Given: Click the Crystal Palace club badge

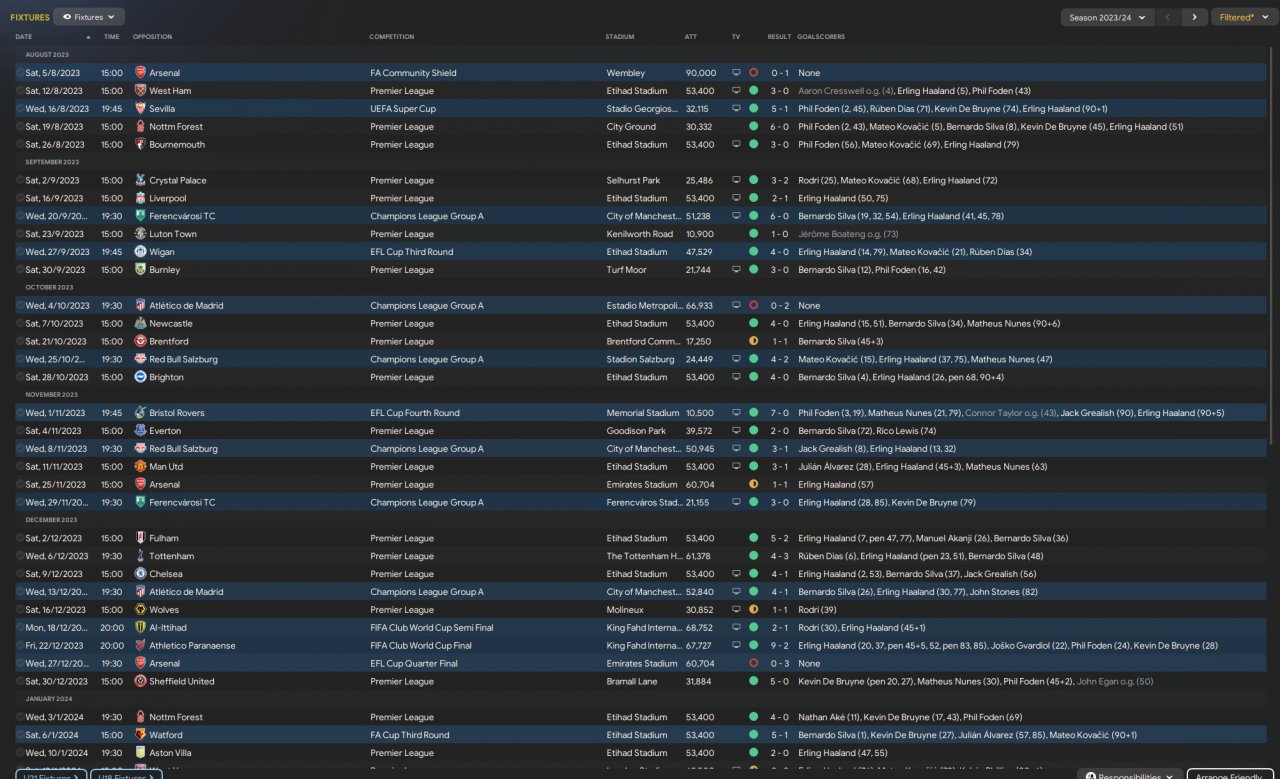Looking at the screenshot, I should point(140,181).
